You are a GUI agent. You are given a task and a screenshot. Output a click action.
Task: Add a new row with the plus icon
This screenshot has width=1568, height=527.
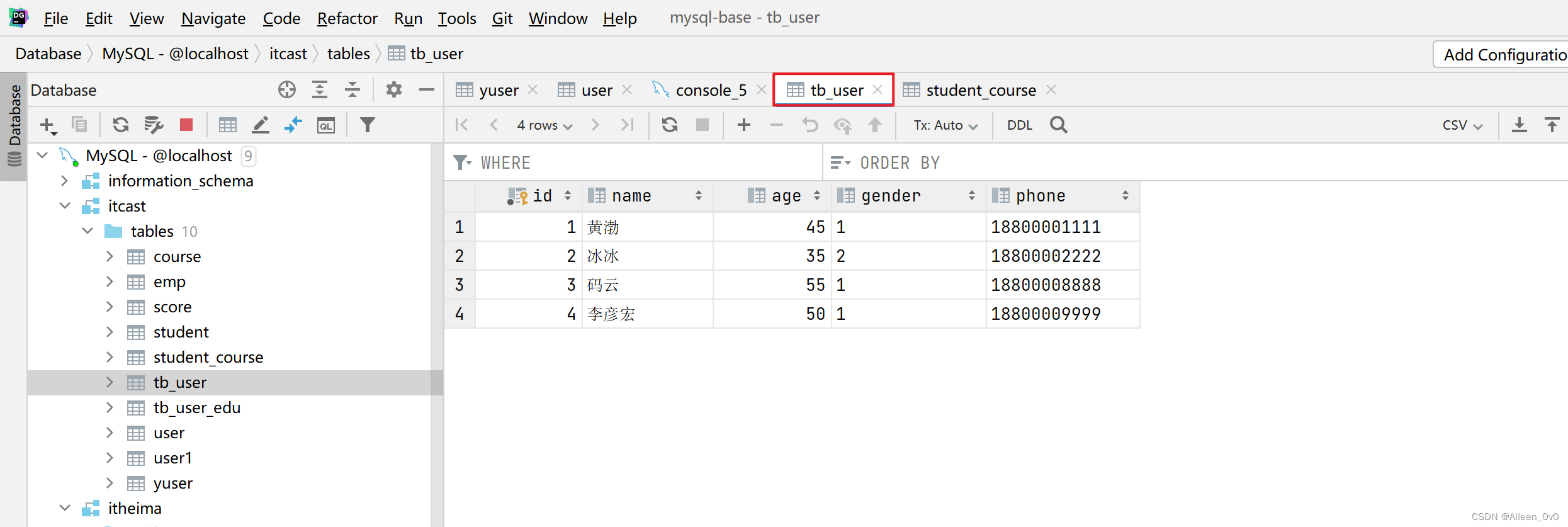(744, 125)
